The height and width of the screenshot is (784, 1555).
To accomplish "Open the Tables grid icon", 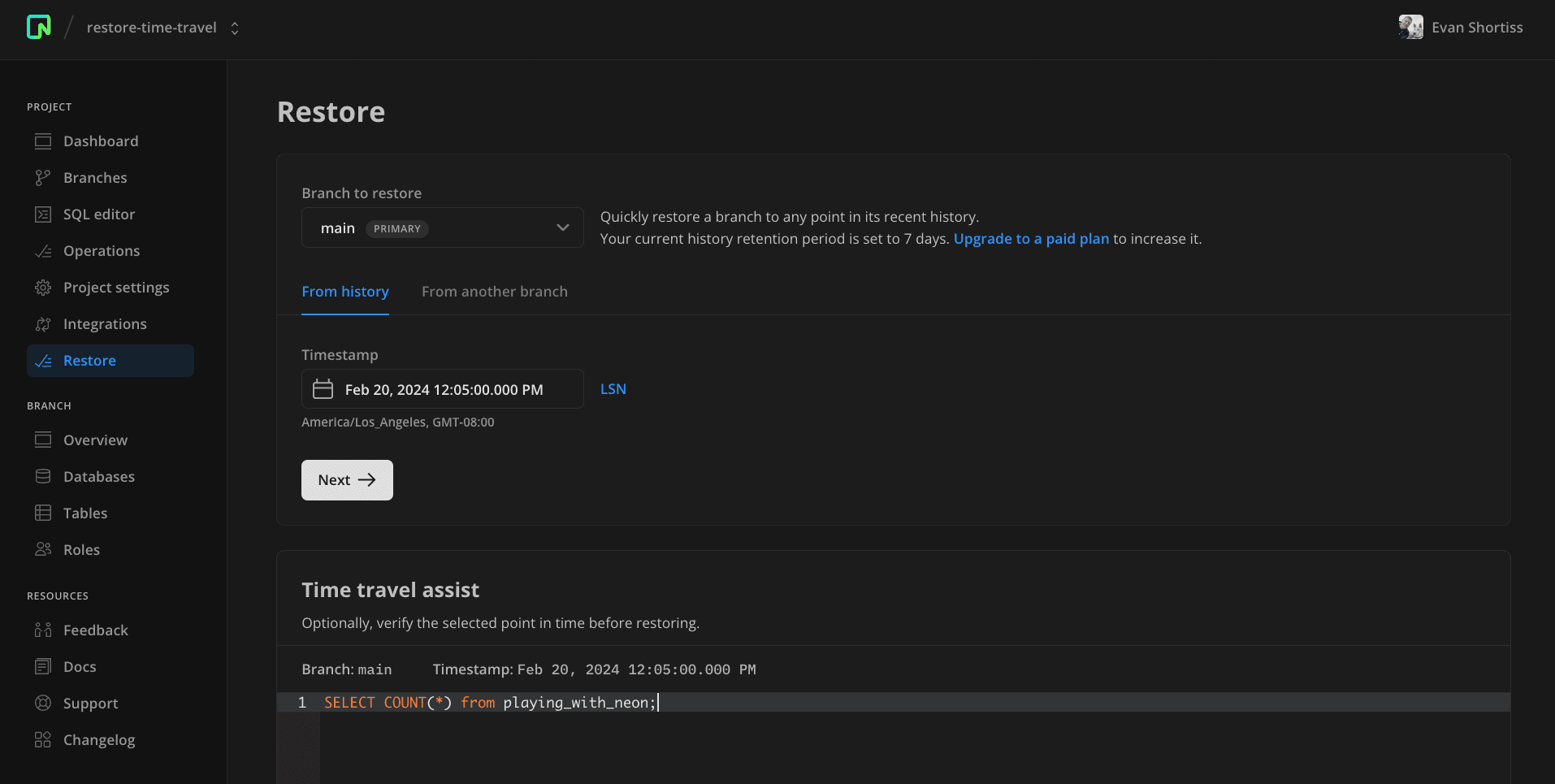I will pos(43,513).
